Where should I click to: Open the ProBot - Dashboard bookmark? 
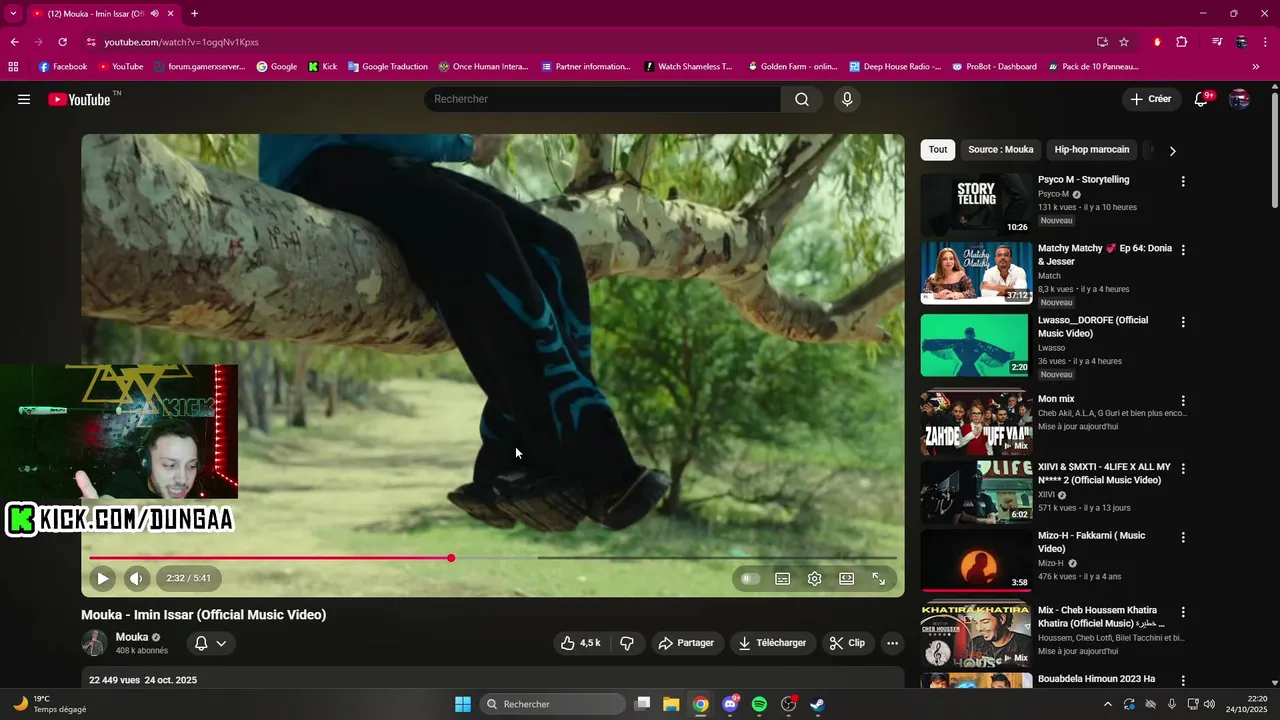[994, 67]
